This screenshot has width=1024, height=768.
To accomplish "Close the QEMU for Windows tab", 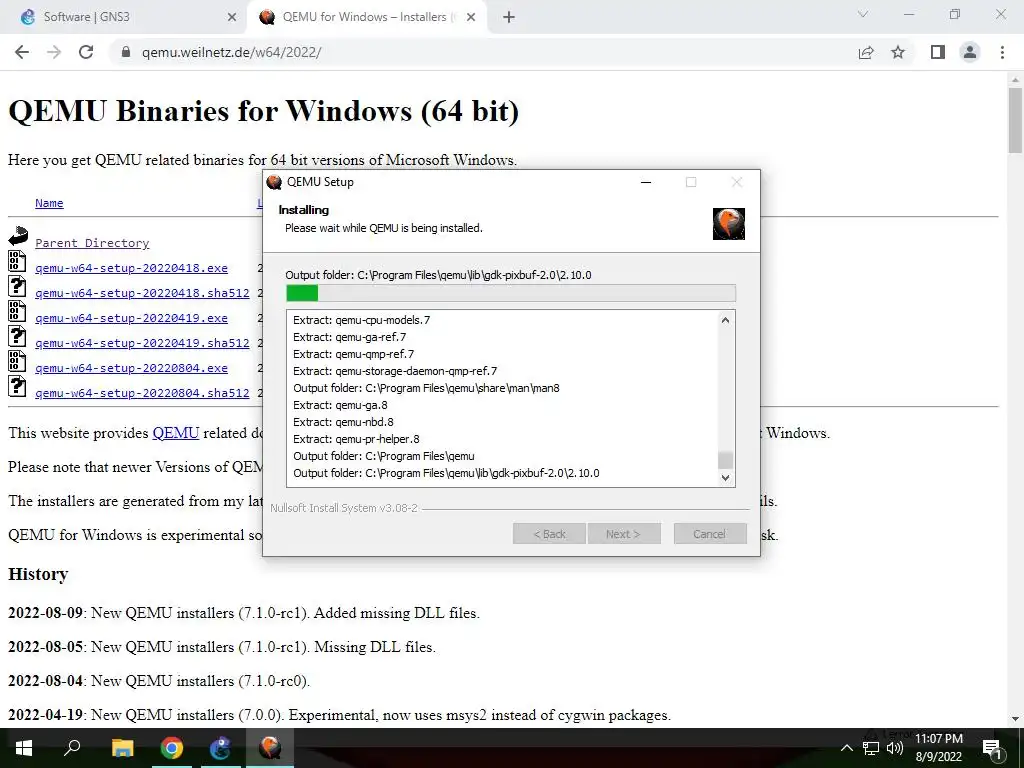I will [471, 18].
